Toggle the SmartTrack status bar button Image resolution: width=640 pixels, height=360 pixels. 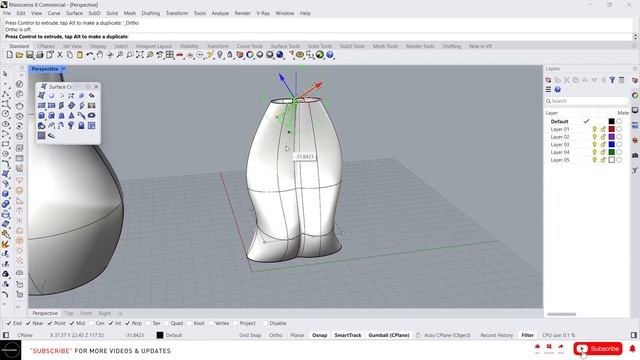[x=348, y=335]
